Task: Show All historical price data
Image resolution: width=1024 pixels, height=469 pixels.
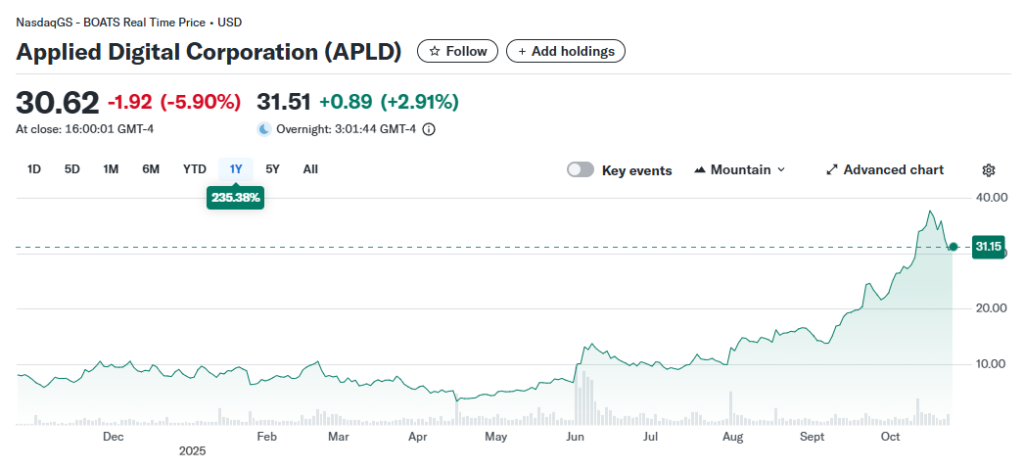Action: [x=310, y=169]
